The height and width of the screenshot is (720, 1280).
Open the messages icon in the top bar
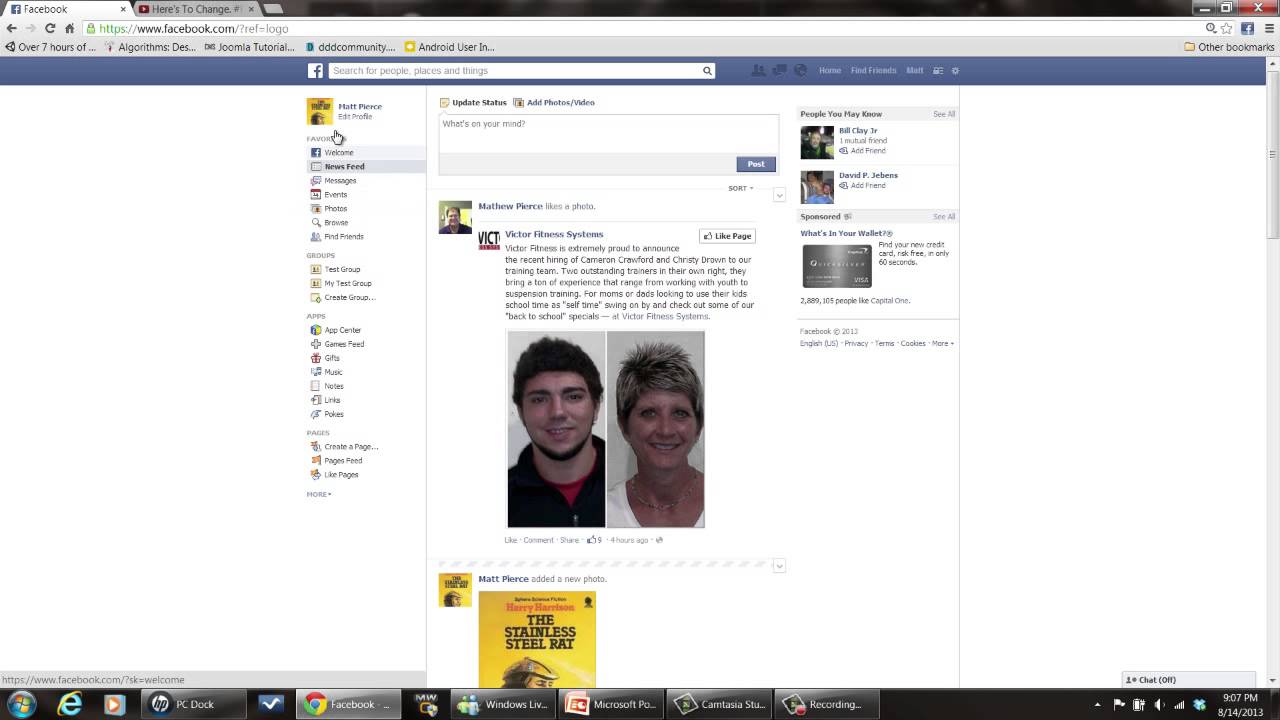[779, 70]
